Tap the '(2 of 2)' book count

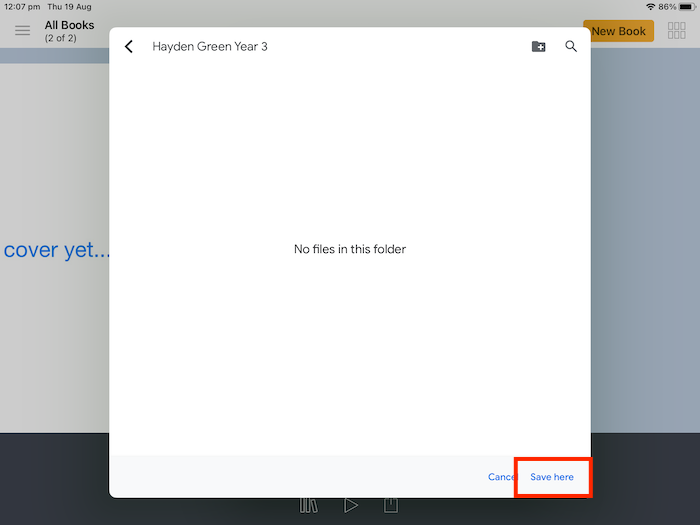[x=63, y=38]
